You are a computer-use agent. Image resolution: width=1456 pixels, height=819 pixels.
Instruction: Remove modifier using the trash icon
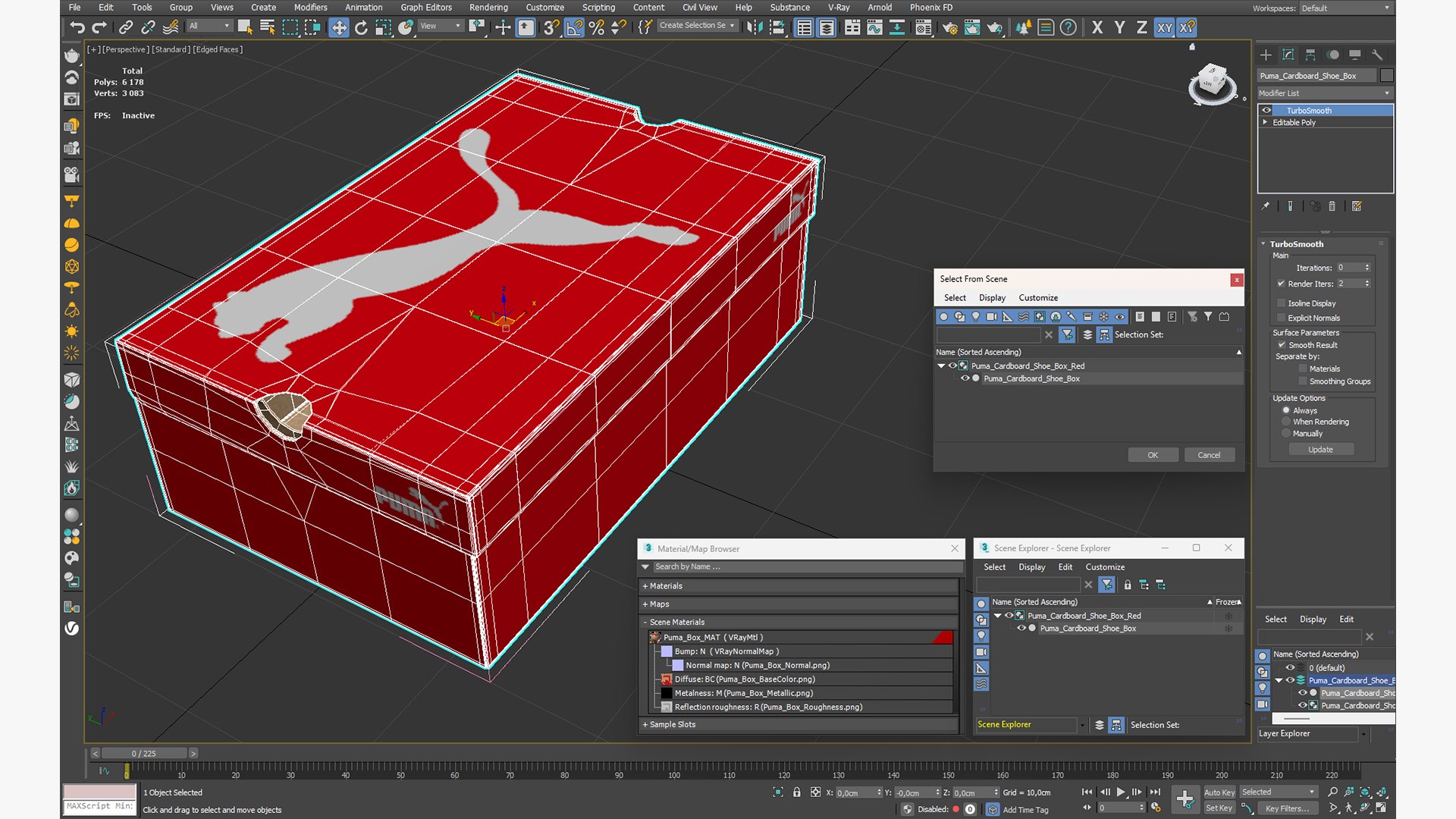pyautogui.click(x=1332, y=206)
